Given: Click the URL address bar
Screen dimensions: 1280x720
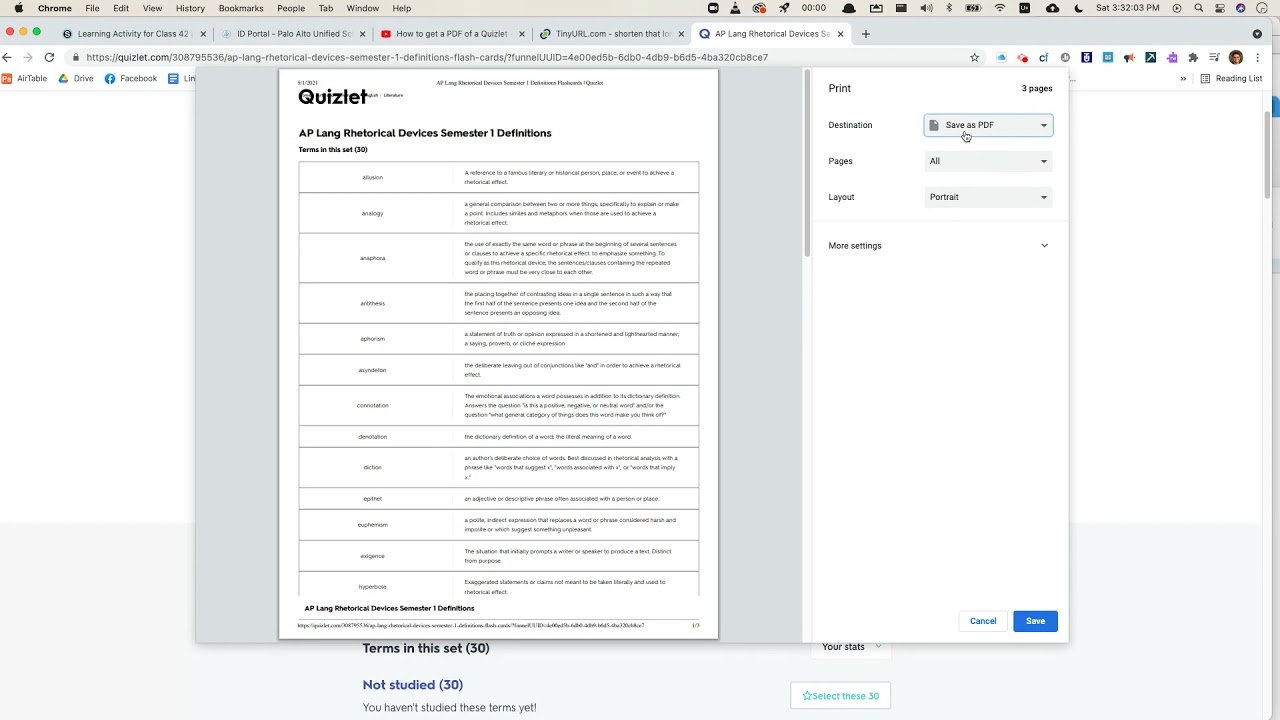Looking at the screenshot, I should [500, 58].
